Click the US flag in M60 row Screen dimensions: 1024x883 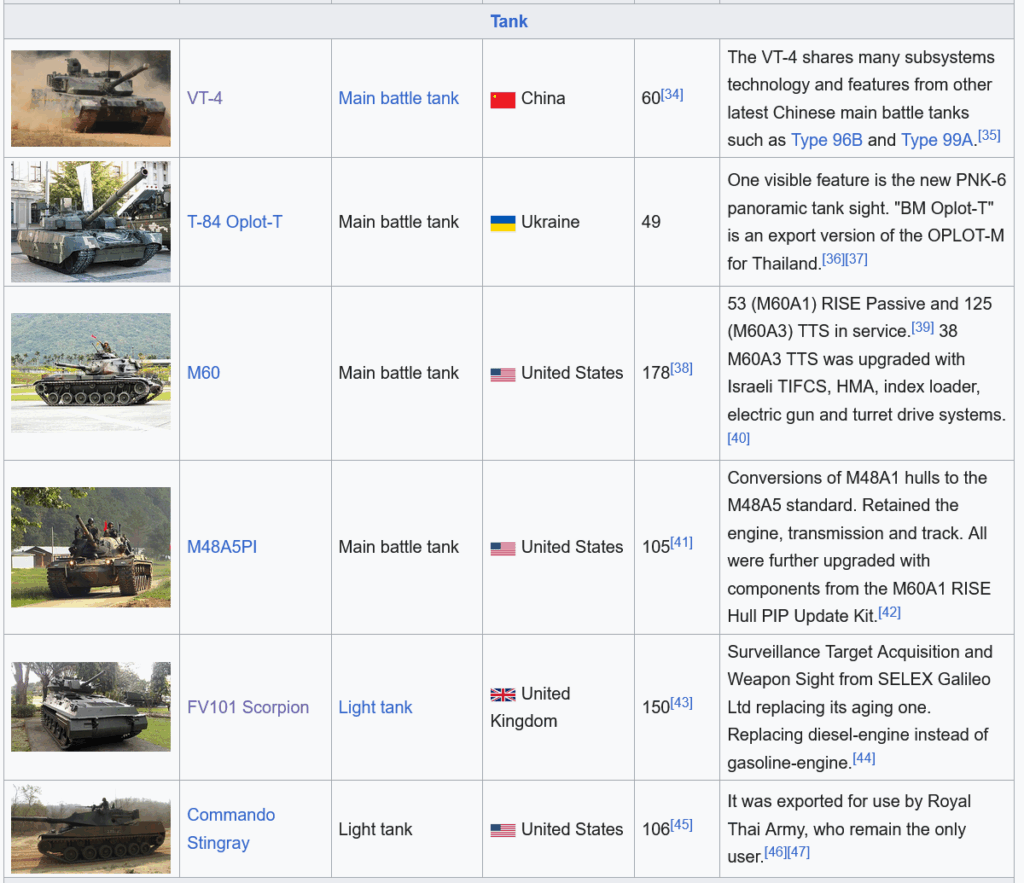[503, 374]
